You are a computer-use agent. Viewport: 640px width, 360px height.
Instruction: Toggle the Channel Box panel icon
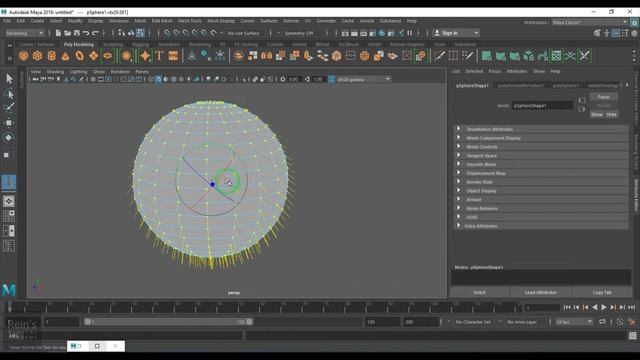tap(634, 33)
